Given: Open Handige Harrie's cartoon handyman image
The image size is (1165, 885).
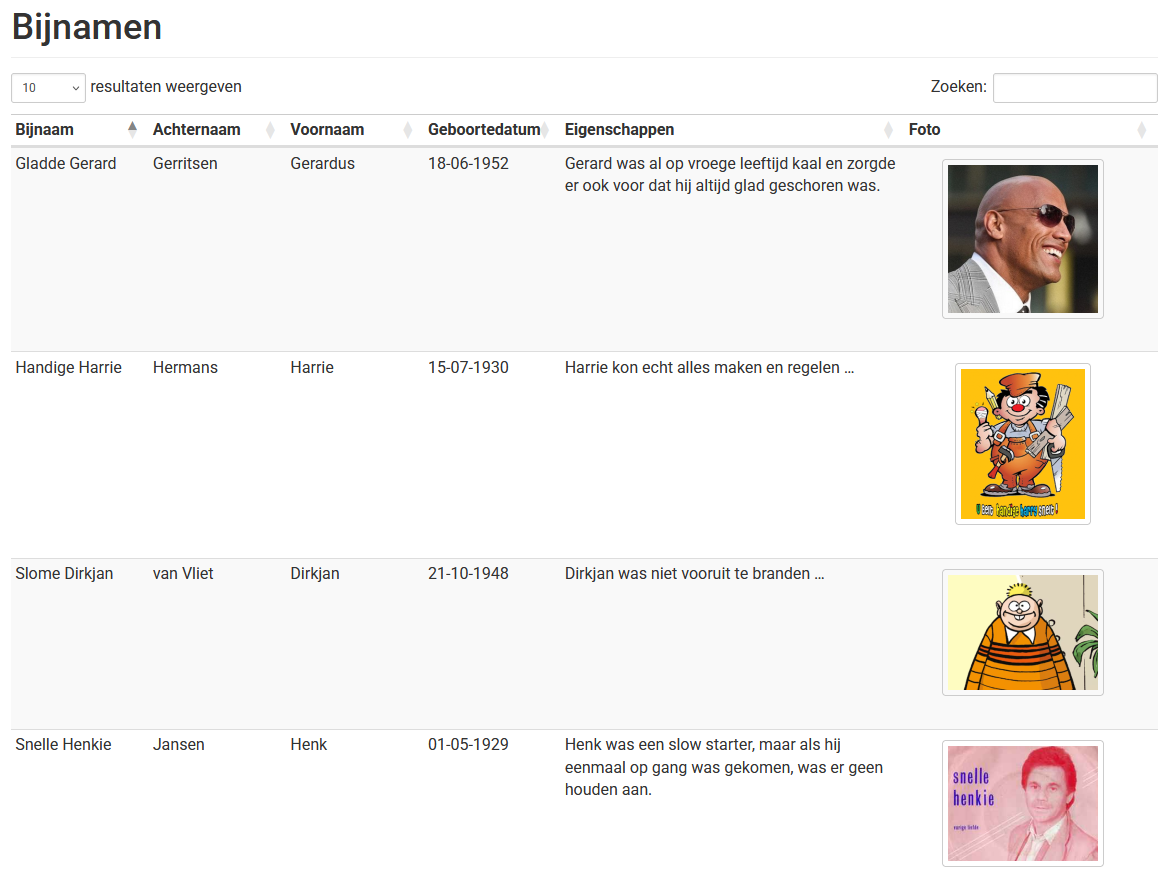Looking at the screenshot, I should coord(1022,444).
